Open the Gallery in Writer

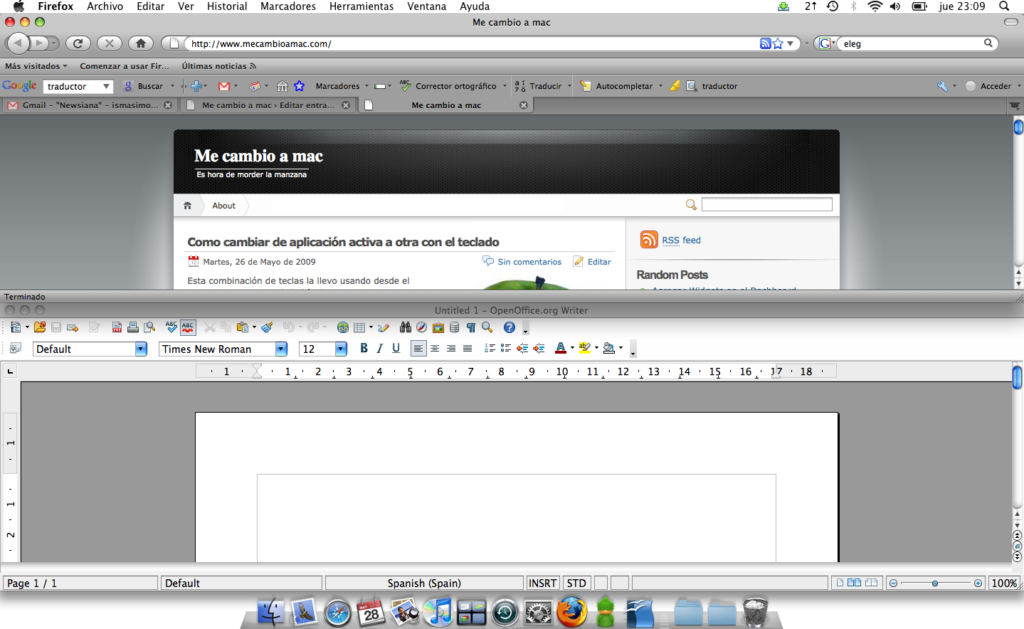(438, 327)
